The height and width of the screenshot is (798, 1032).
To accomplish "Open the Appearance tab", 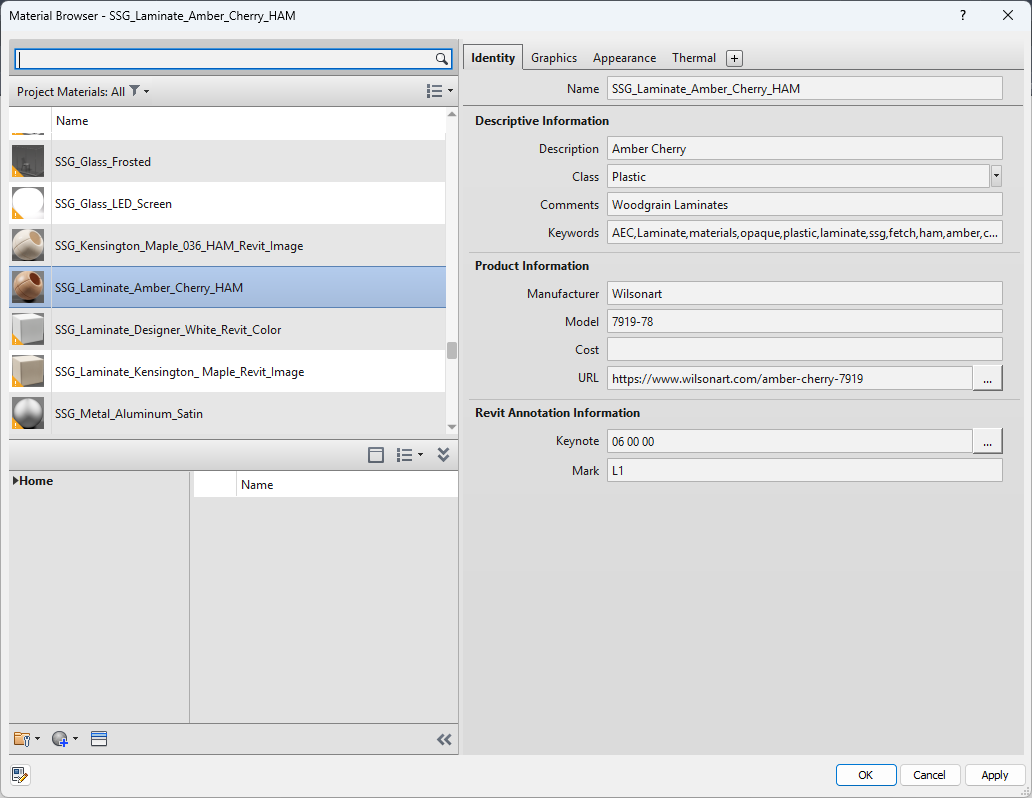I will pos(624,58).
